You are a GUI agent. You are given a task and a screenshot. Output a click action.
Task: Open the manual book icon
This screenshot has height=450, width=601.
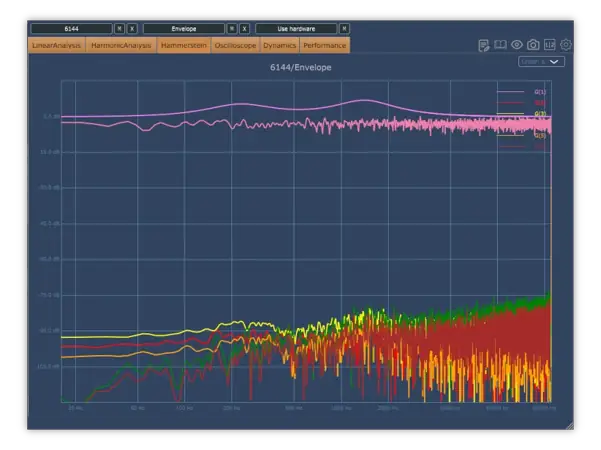pos(500,45)
